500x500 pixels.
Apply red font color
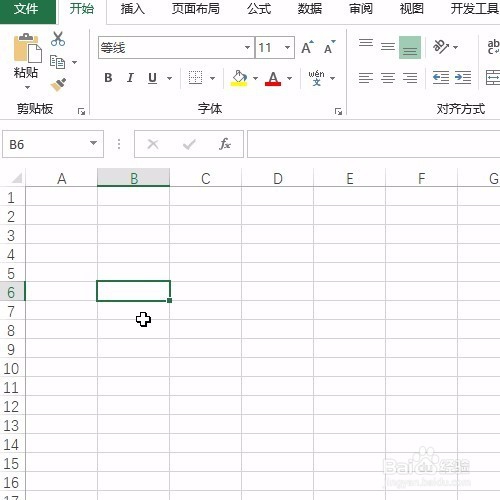273,79
